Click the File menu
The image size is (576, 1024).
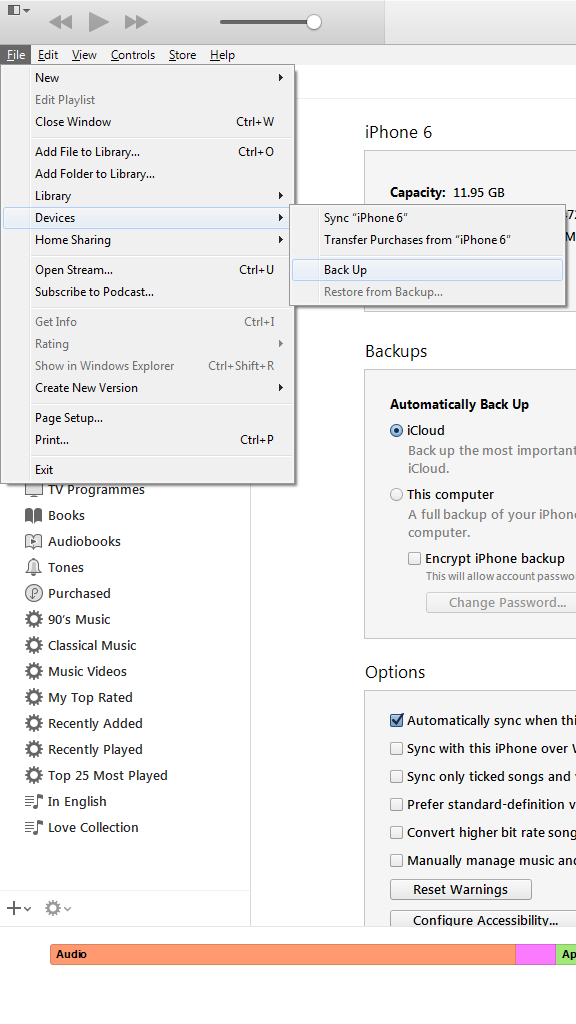point(16,55)
